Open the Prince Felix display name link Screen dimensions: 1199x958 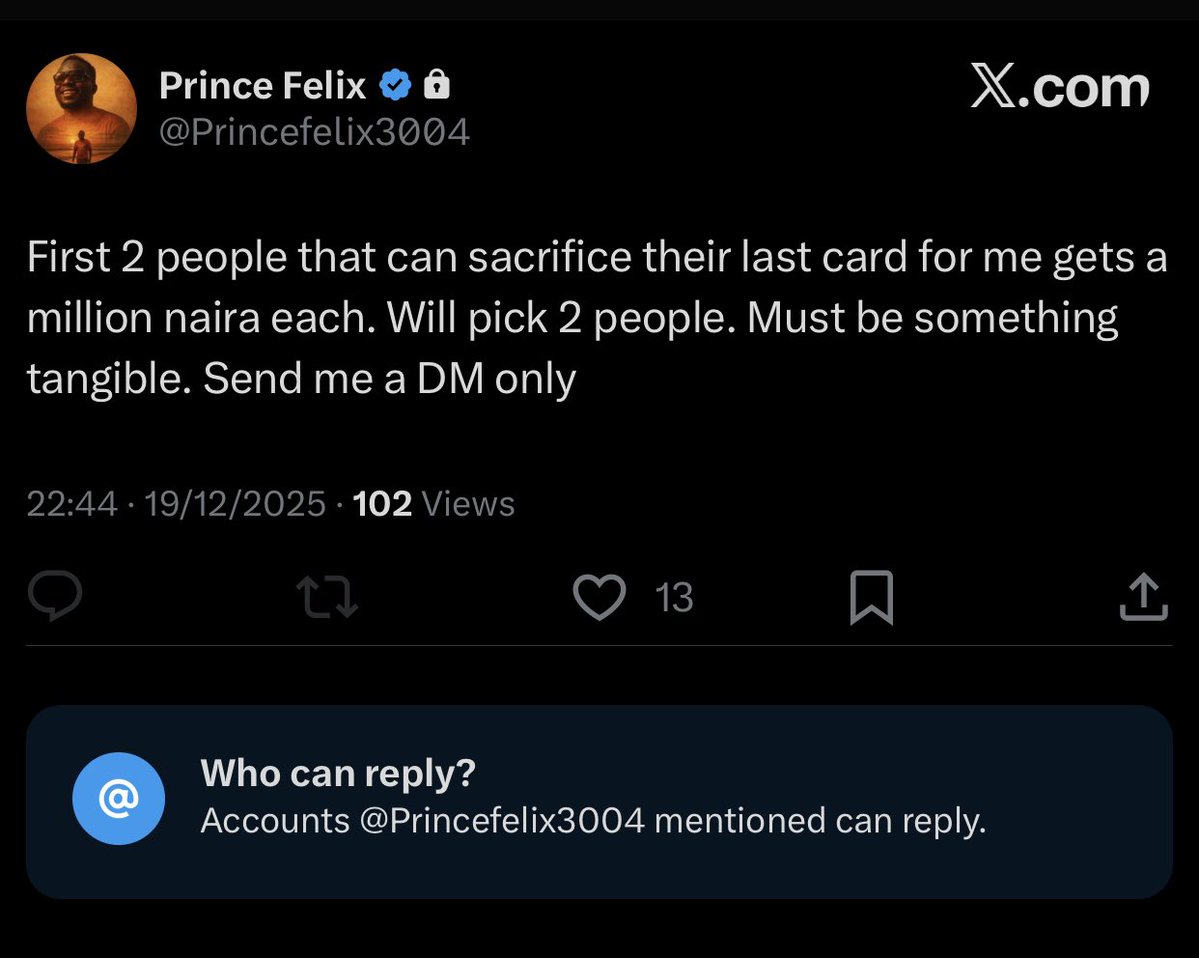pyautogui.click(x=262, y=87)
